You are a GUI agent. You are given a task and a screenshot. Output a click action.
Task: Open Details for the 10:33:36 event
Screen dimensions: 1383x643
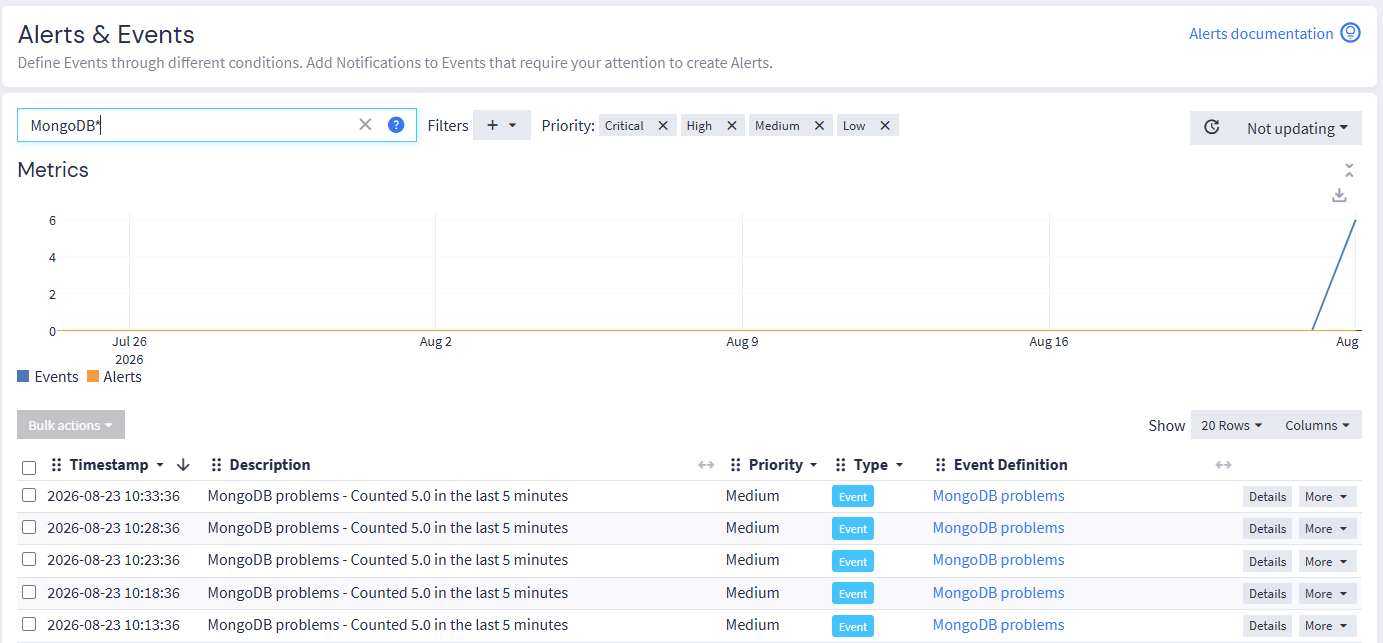coord(1267,496)
